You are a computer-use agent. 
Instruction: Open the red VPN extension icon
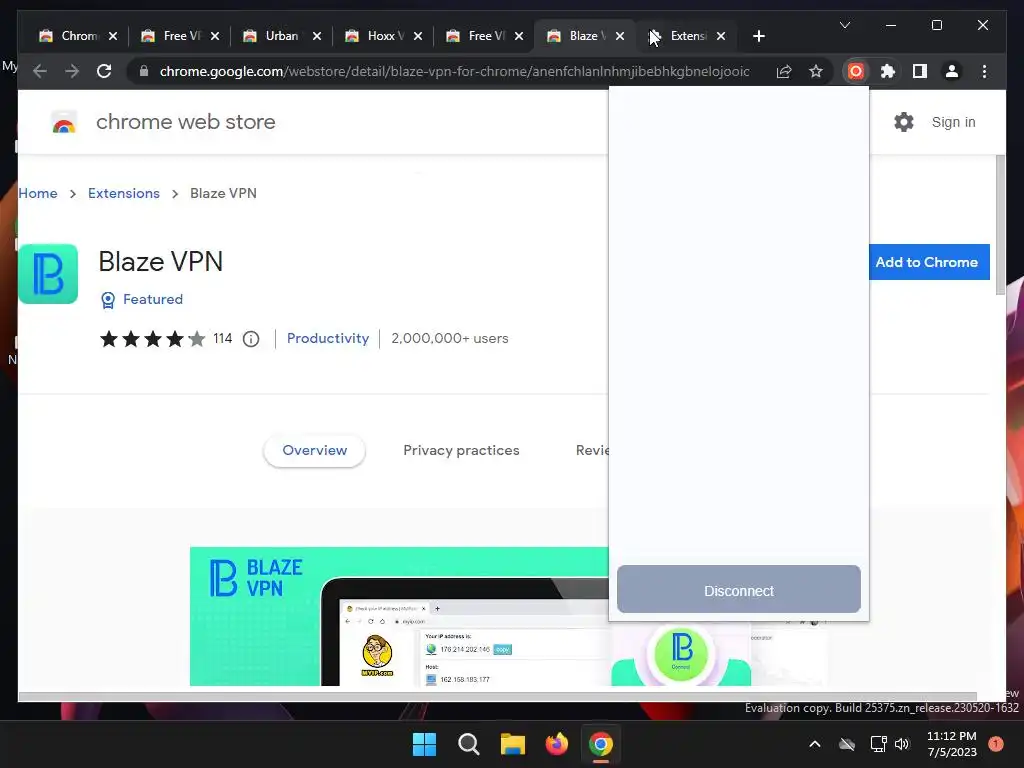pos(856,71)
